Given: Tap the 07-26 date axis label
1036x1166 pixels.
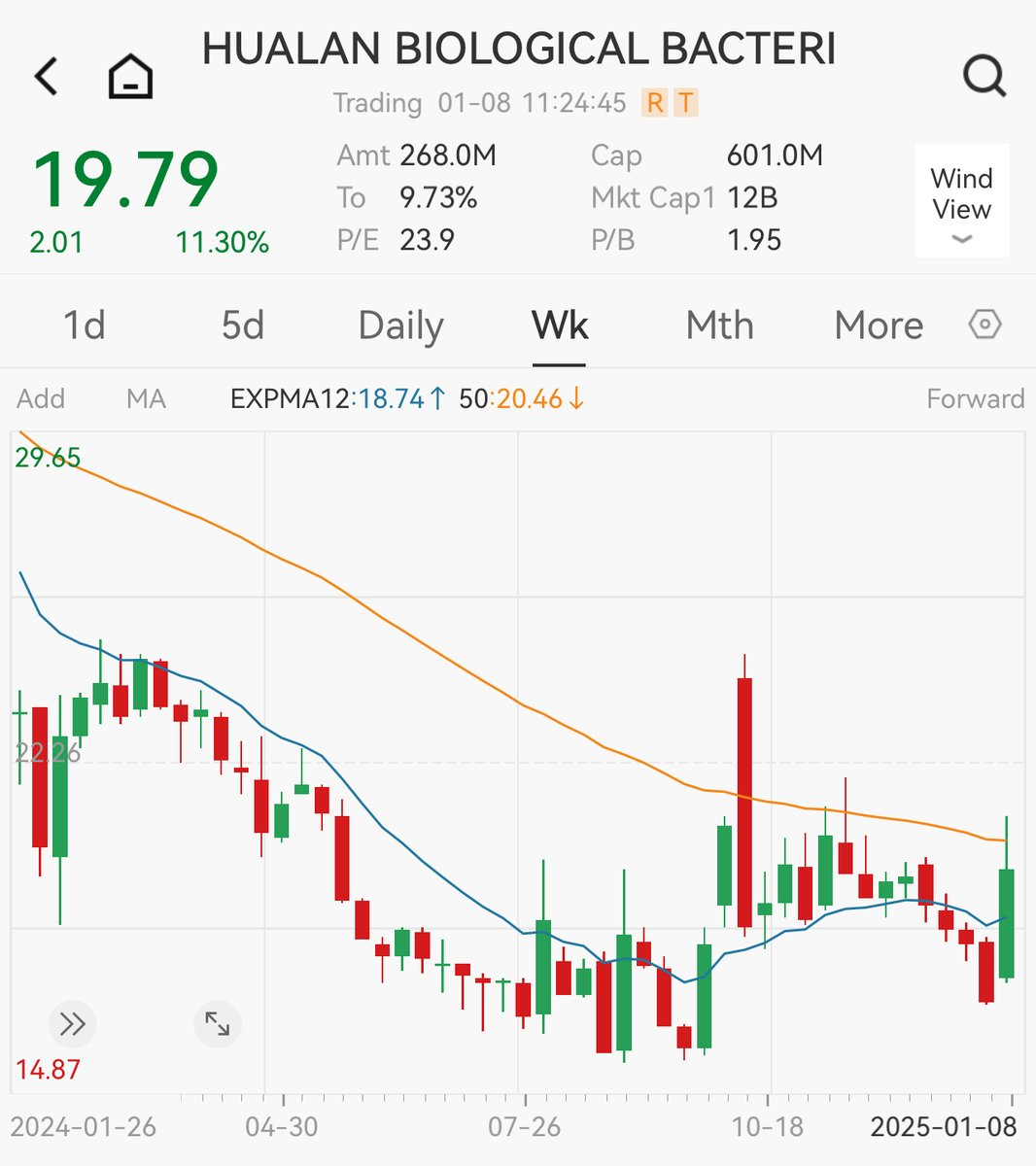Looking at the screenshot, I should click(x=524, y=1127).
